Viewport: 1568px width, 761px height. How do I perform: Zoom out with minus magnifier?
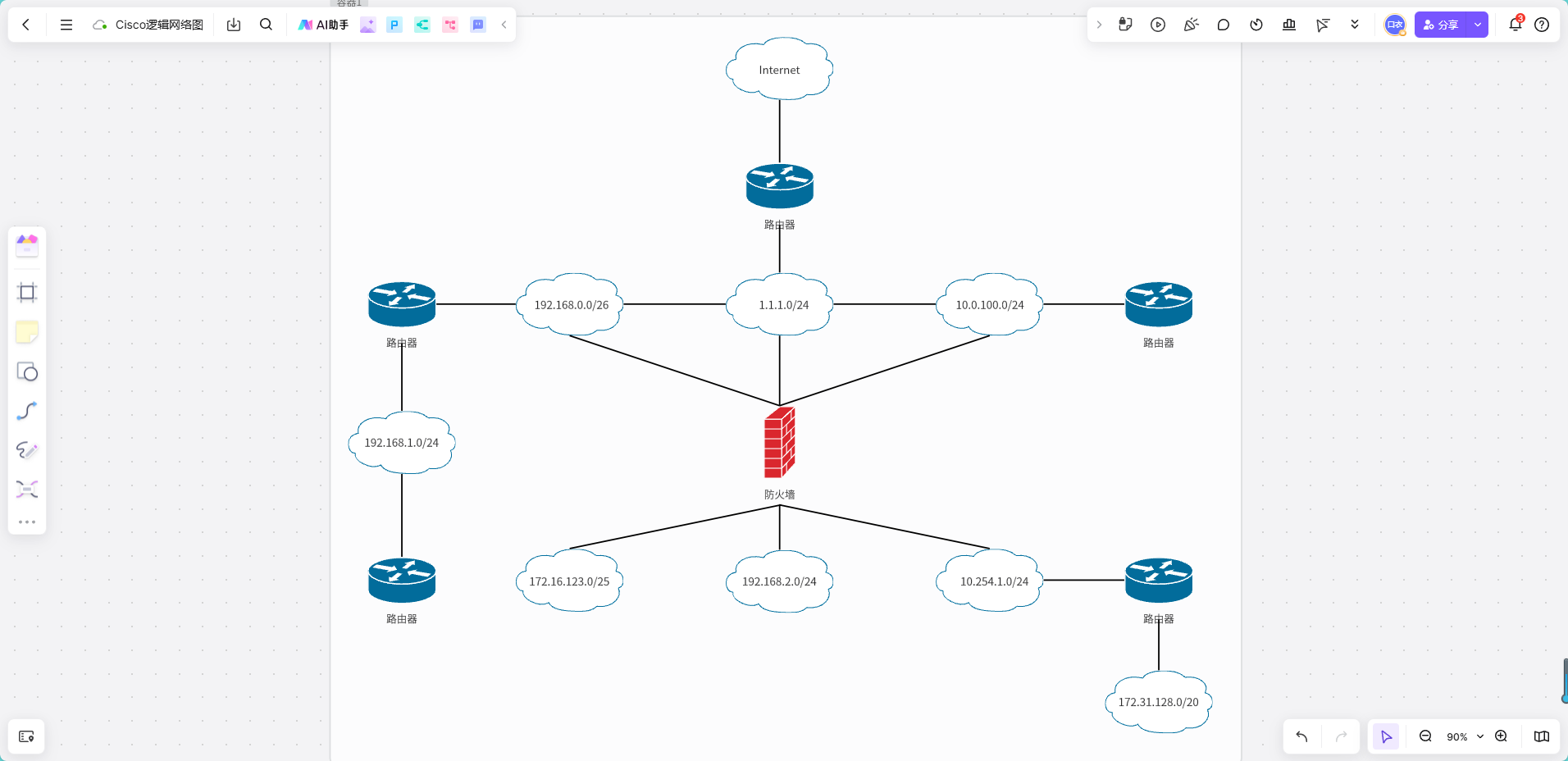point(1425,736)
